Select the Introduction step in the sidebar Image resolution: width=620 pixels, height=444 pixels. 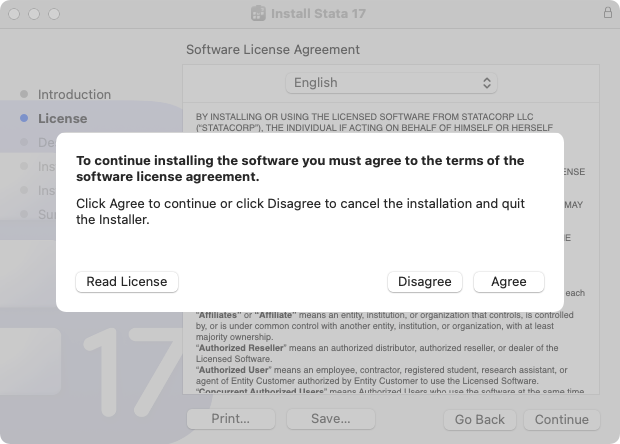coord(74,94)
